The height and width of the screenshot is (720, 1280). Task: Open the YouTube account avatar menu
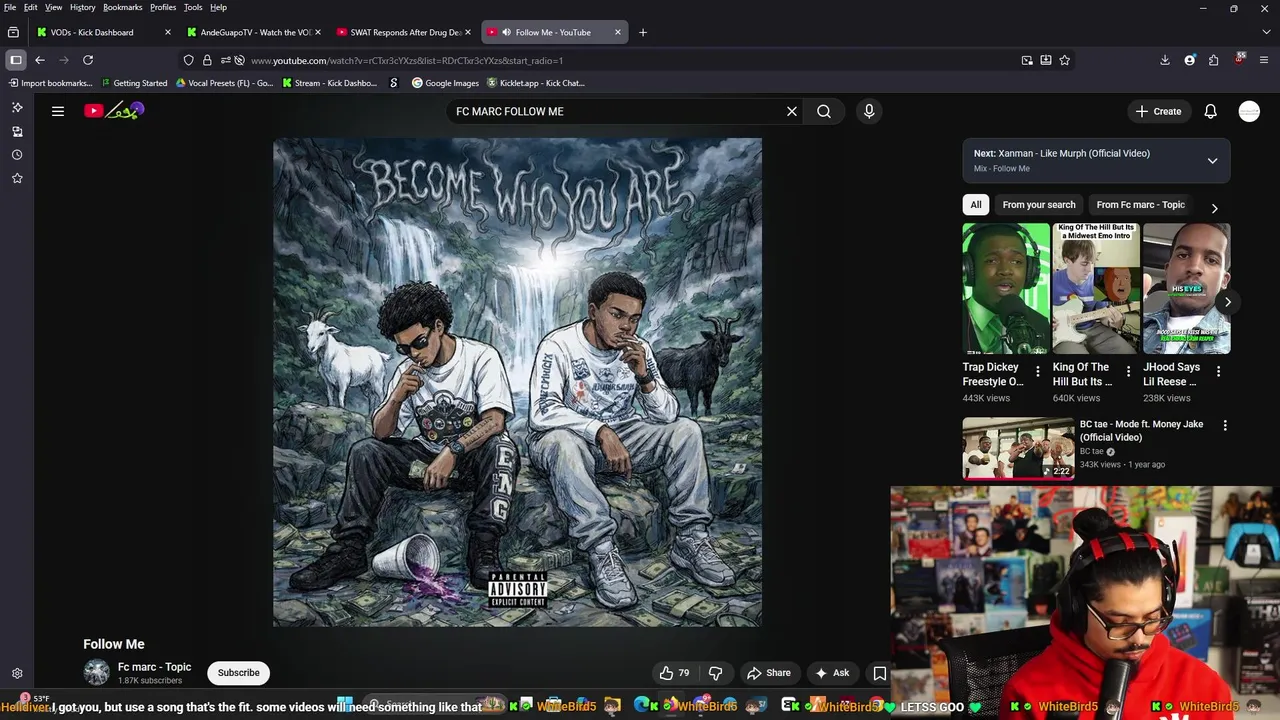coord(1249,111)
